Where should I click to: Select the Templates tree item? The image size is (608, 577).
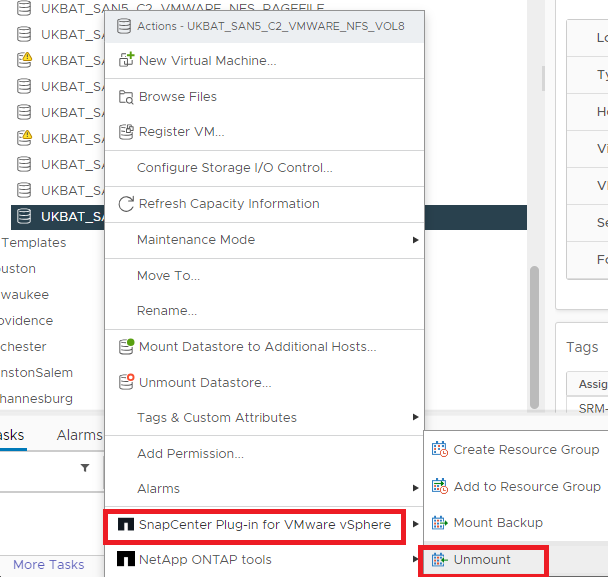[x=34, y=243]
